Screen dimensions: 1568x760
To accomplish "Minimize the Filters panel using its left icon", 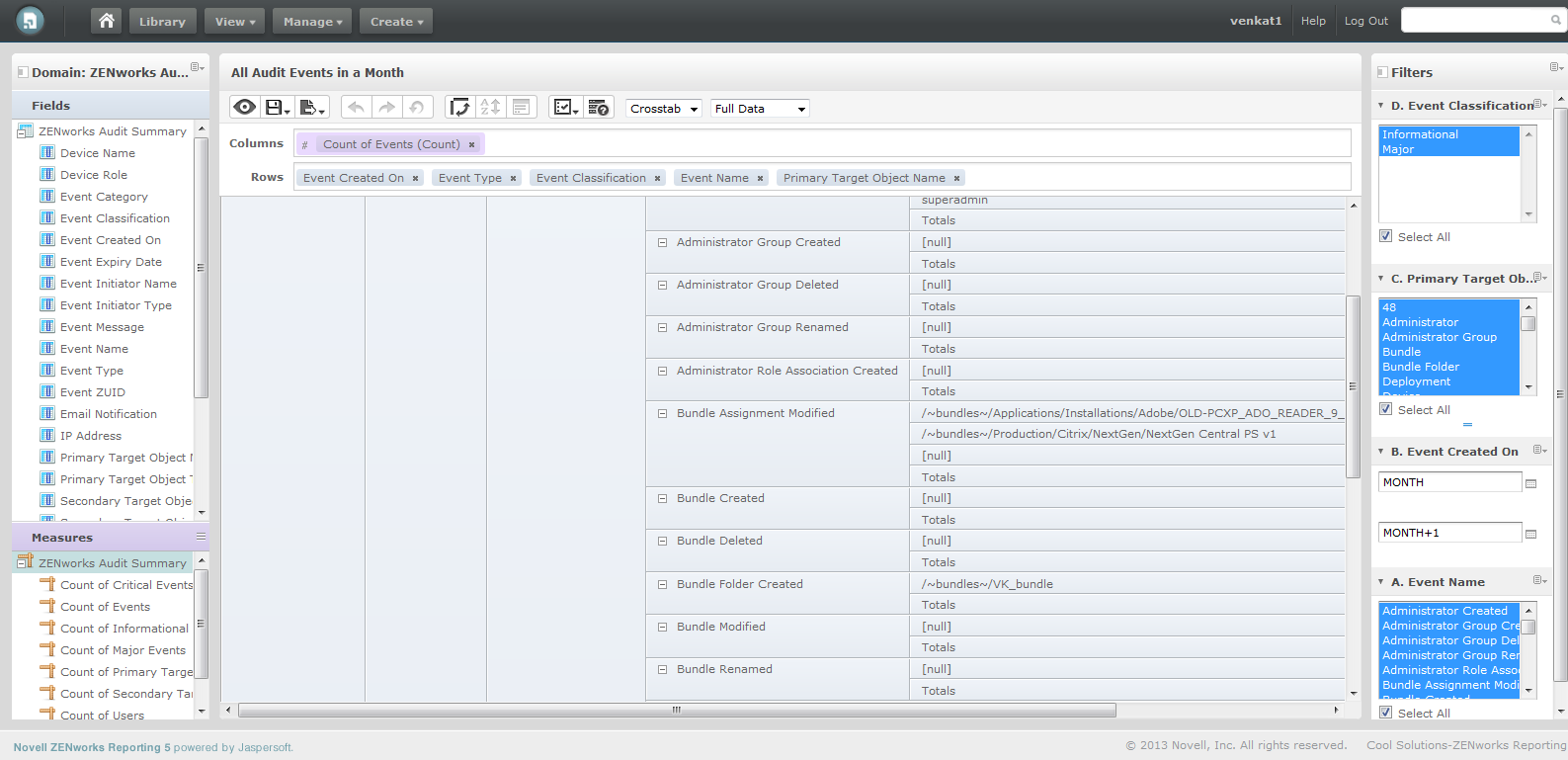I will pos(1382,72).
